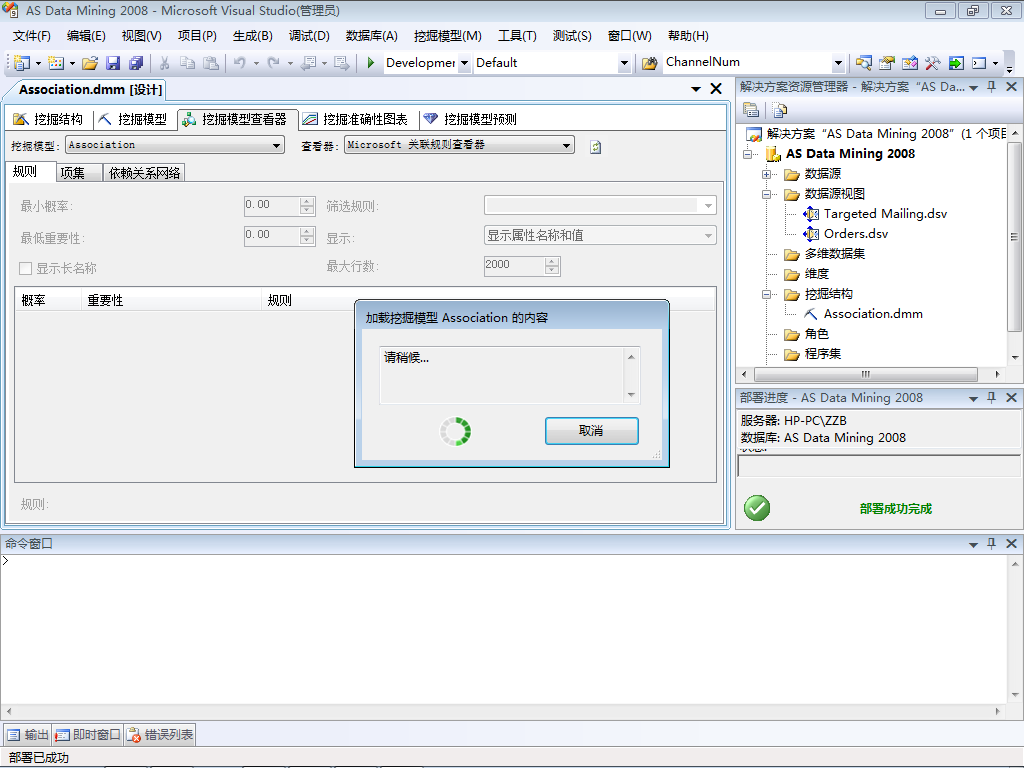Select Association.dmm in Solution Explorer
Image resolution: width=1024 pixels, height=768 pixels.
tap(873, 314)
